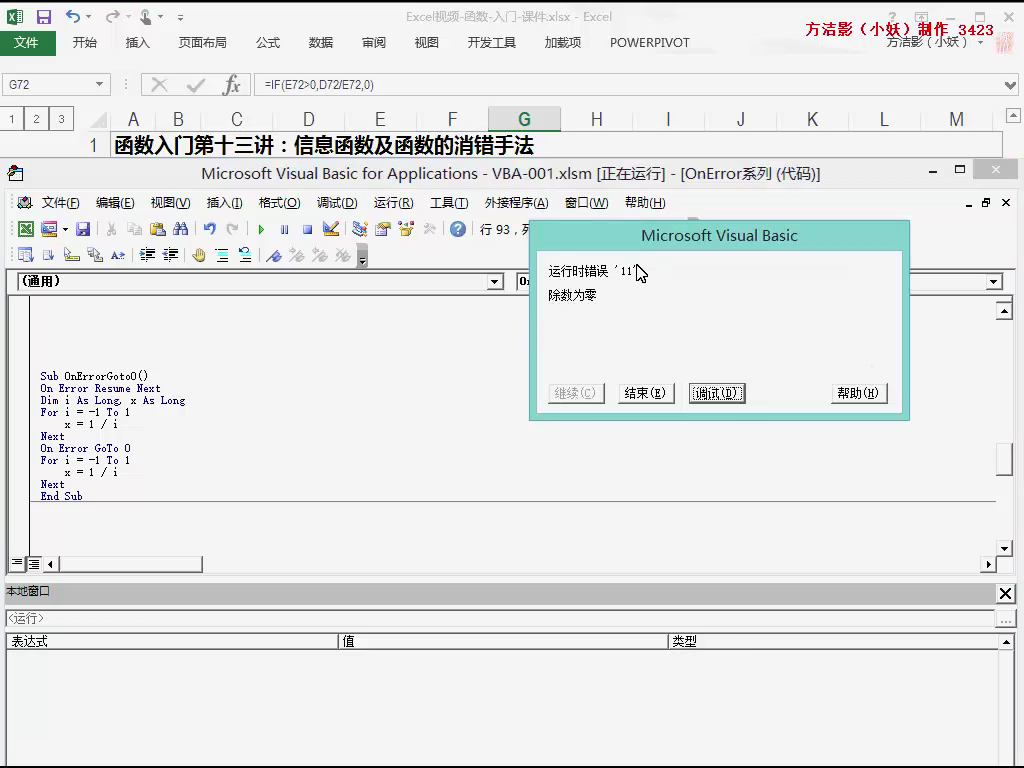Open the procedure dropdown at the right
The width and height of the screenshot is (1024, 768).
pyautogui.click(x=993, y=282)
